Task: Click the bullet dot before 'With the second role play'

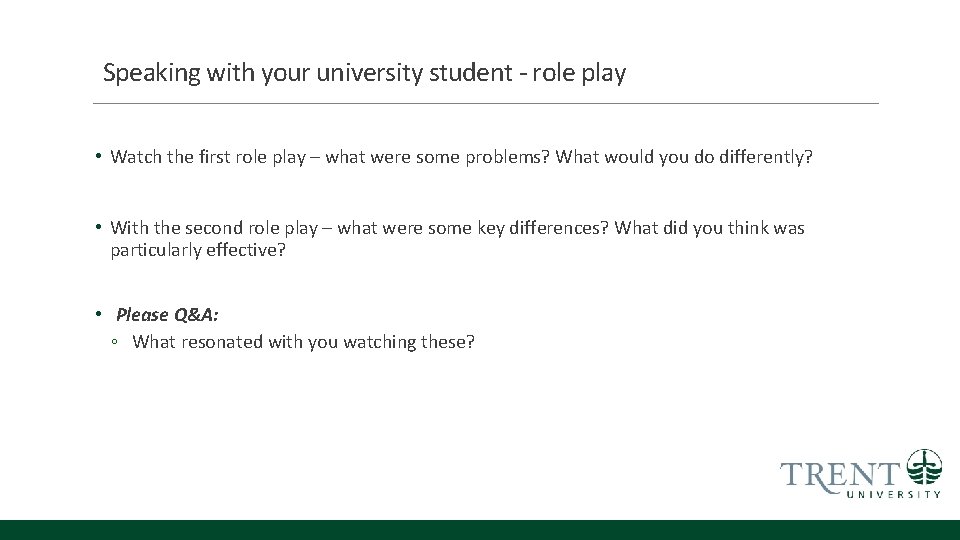Action: [x=98, y=227]
